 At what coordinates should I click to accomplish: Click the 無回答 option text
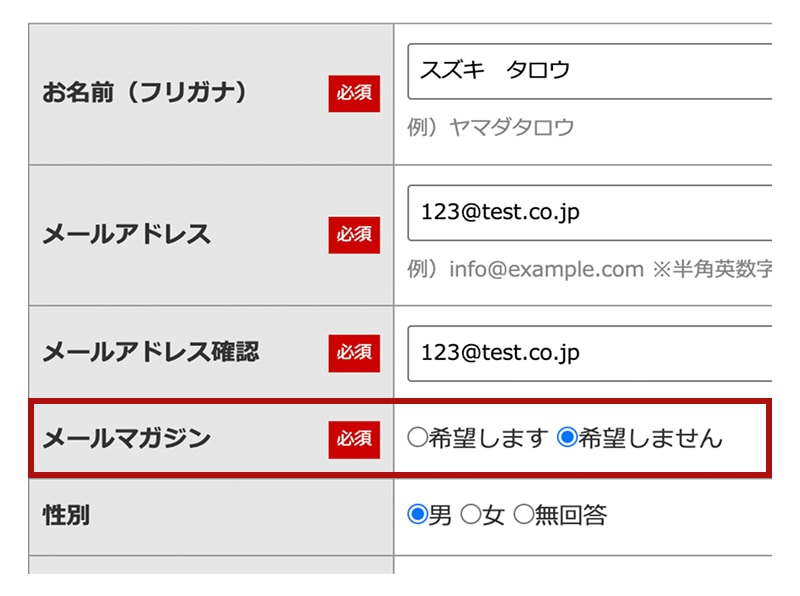click(x=571, y=515)
